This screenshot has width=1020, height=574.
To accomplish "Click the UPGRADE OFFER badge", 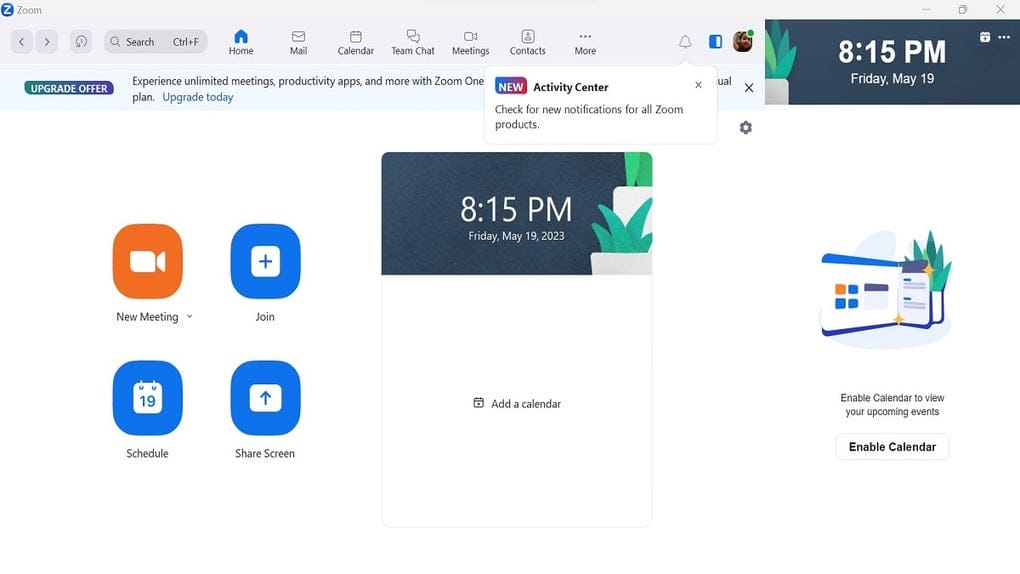I will point(69,88).
